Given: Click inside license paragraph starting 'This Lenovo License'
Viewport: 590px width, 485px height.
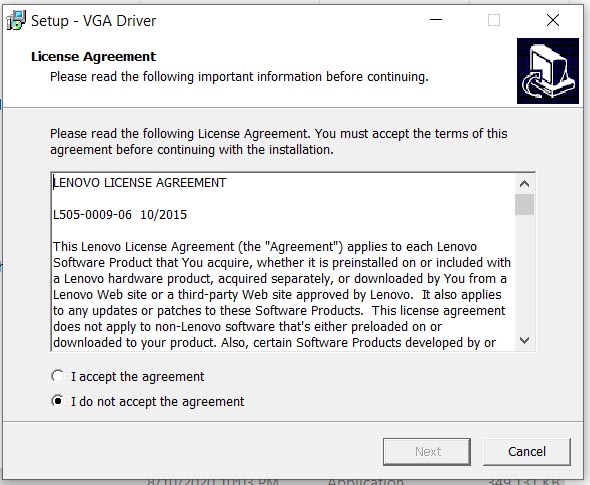Looking at the screenshot, I should (281, 295).
